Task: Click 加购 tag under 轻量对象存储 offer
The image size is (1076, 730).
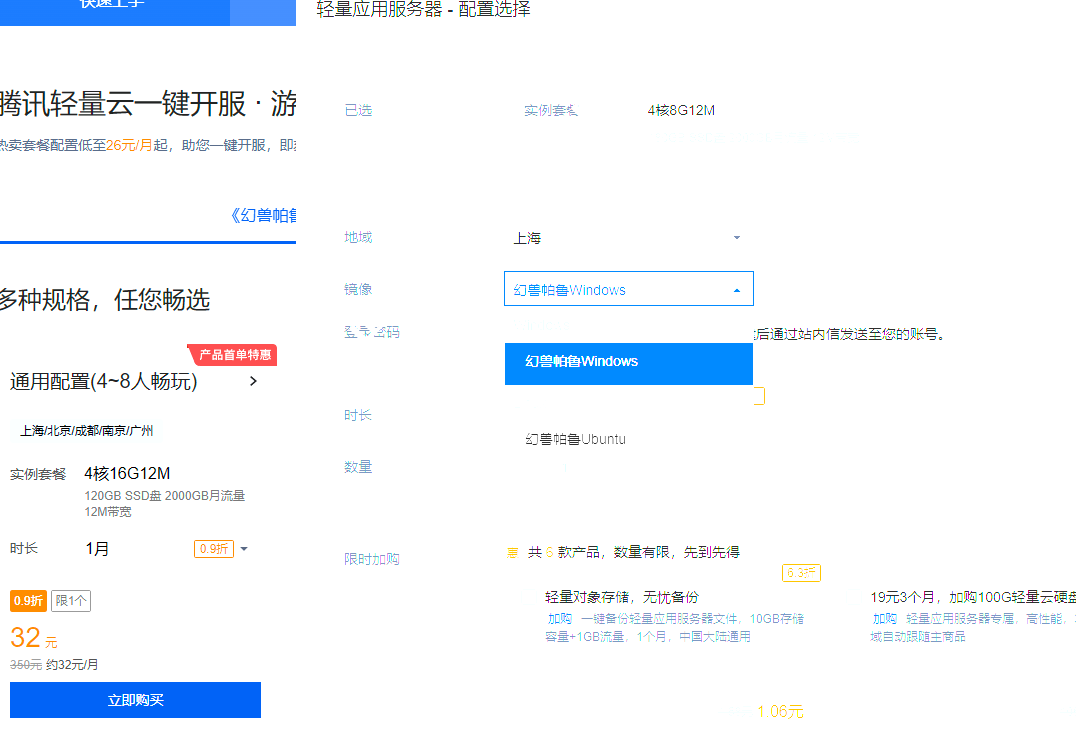Action: [x=559, y=619]
